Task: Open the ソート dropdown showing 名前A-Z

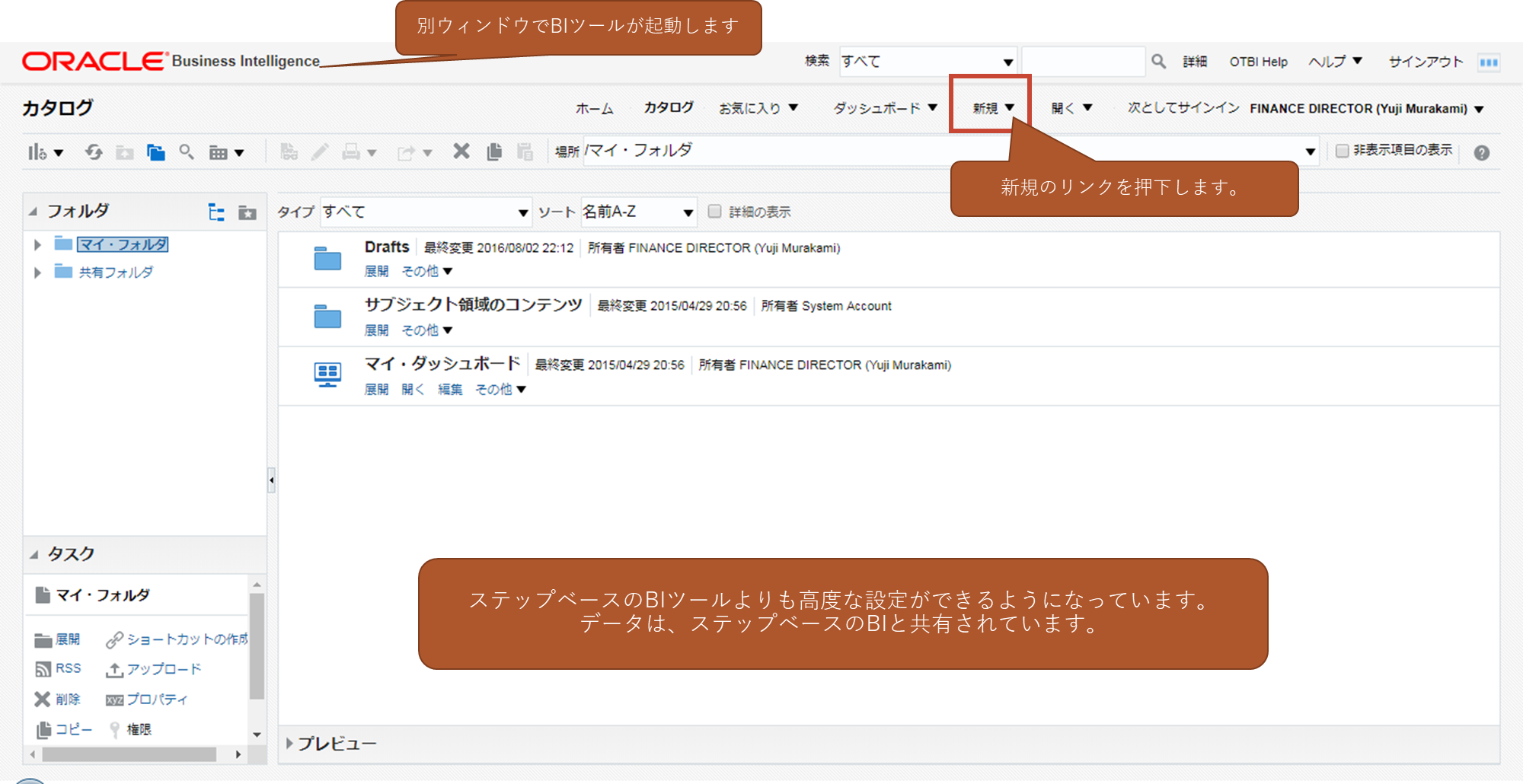Action: [638, 212]
